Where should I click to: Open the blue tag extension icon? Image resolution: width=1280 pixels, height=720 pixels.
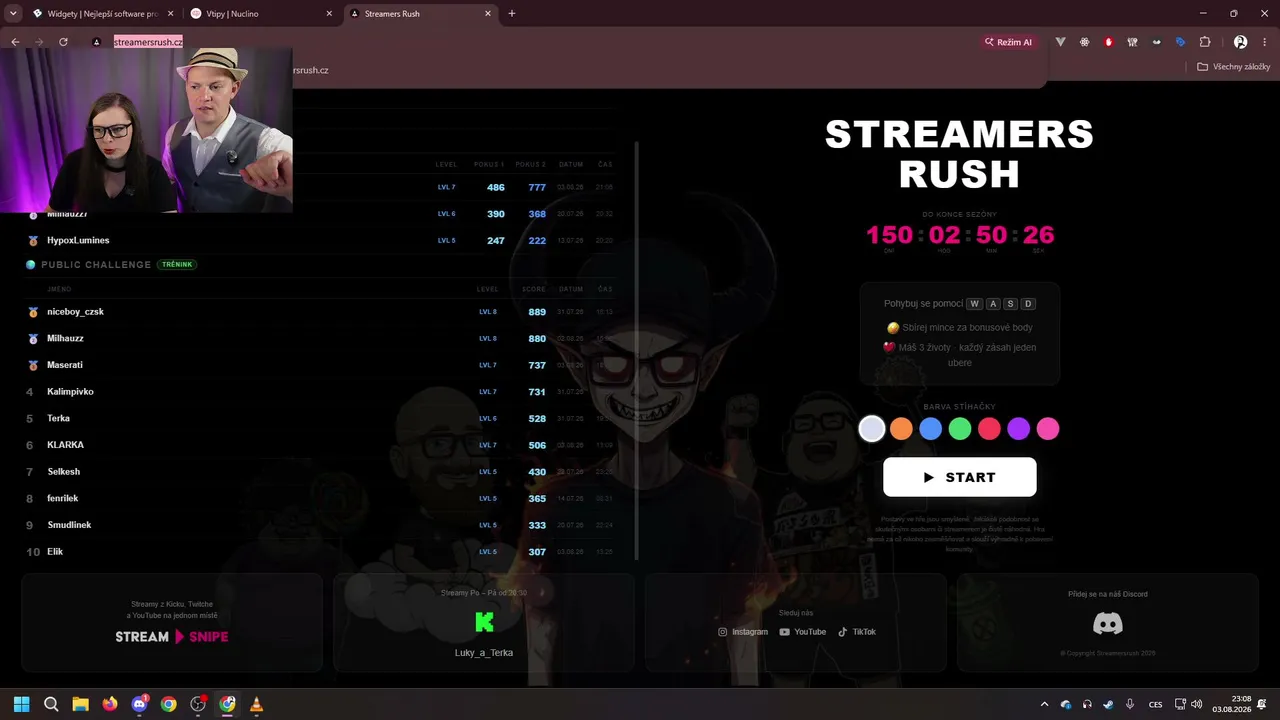coord(1180,42)
